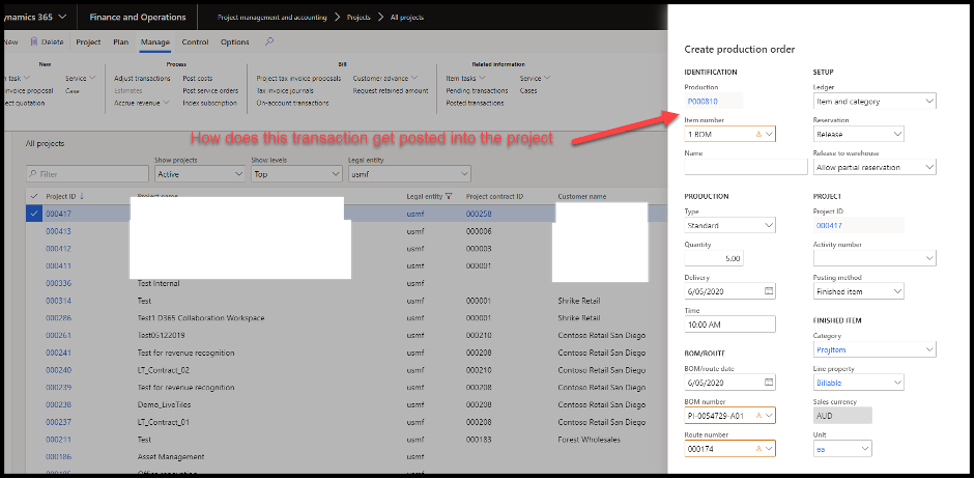Image resolution: width=977 pixels, height=479 pixels.
Task: Click Project tax invoice proposals
Action: pos(299,78)
